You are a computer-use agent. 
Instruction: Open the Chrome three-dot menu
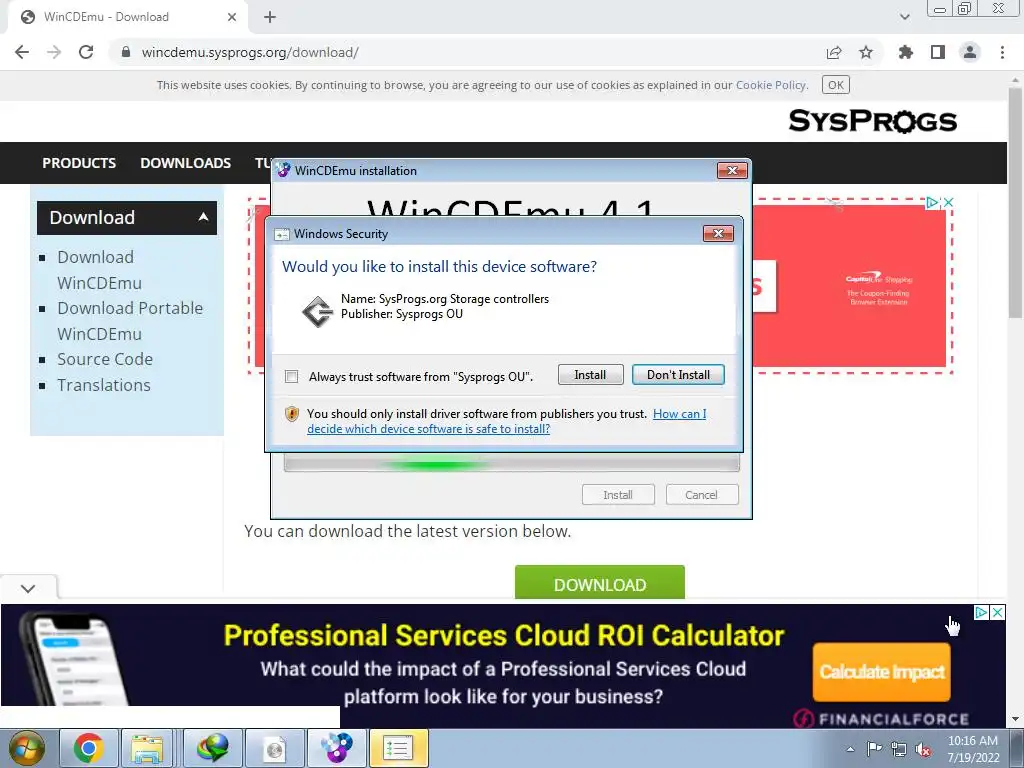coord(1002,52)
